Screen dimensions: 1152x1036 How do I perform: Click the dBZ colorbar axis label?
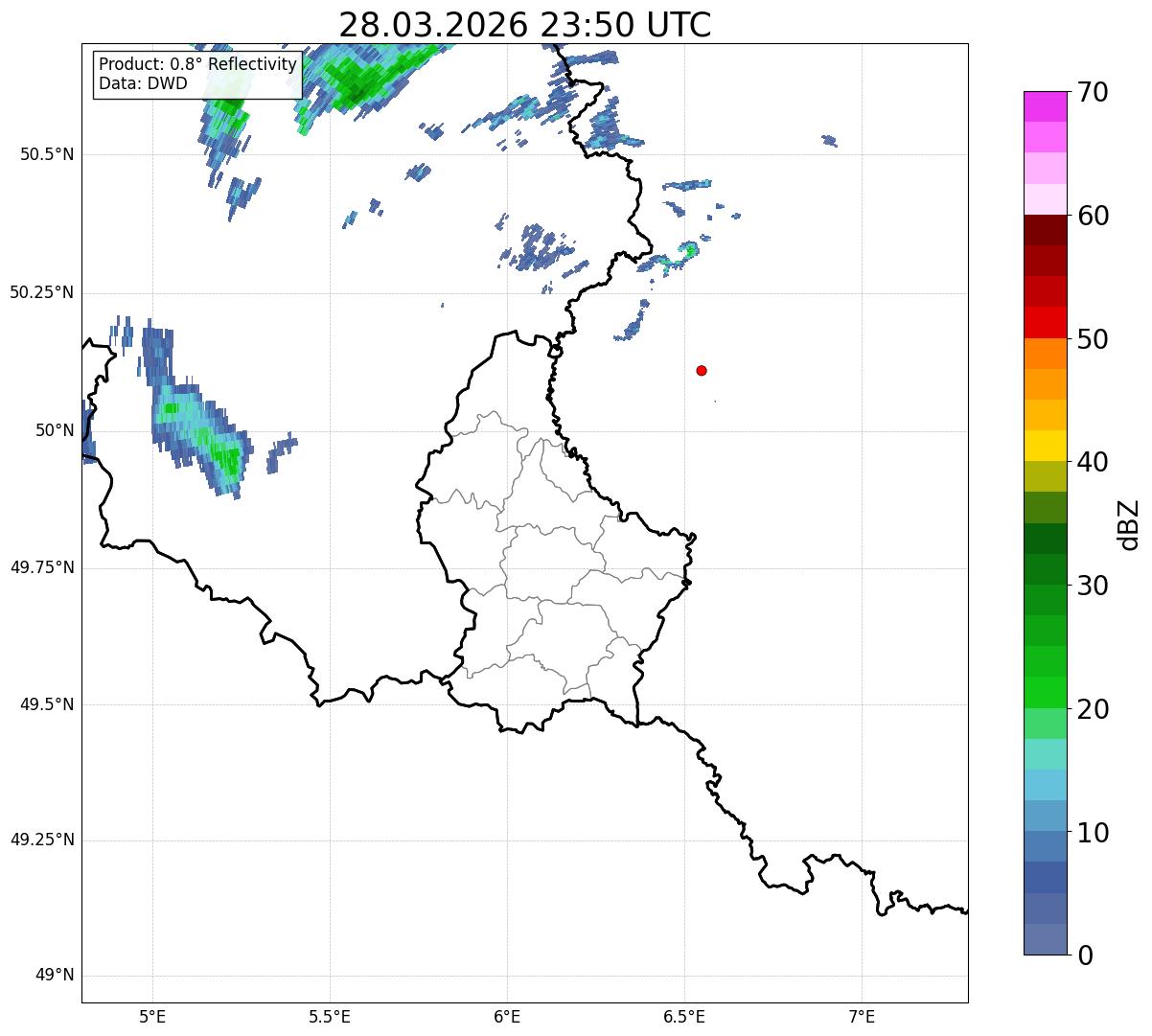pyautogui.click(x=1129, y=523)
